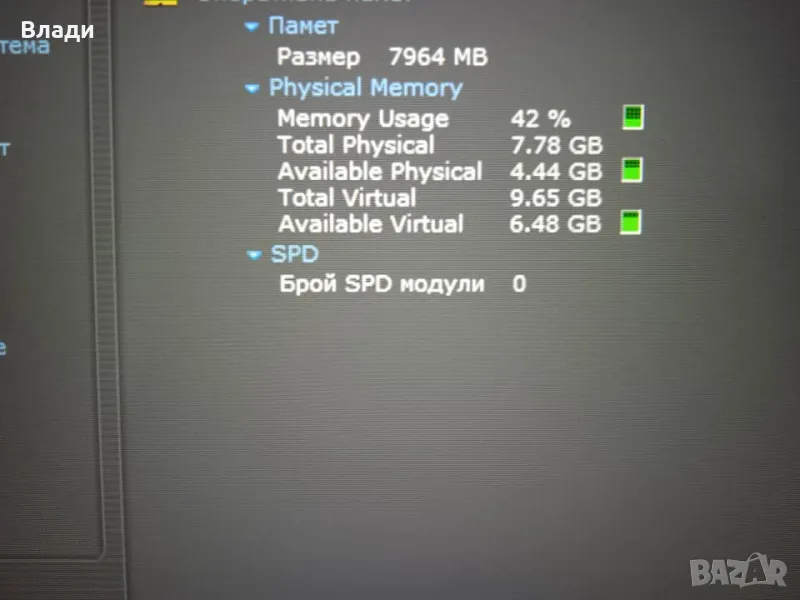Click the 7.78 GB Total Physical value
Image resolution: width=800 pixels, height=600 pixels.
(557, 145)
